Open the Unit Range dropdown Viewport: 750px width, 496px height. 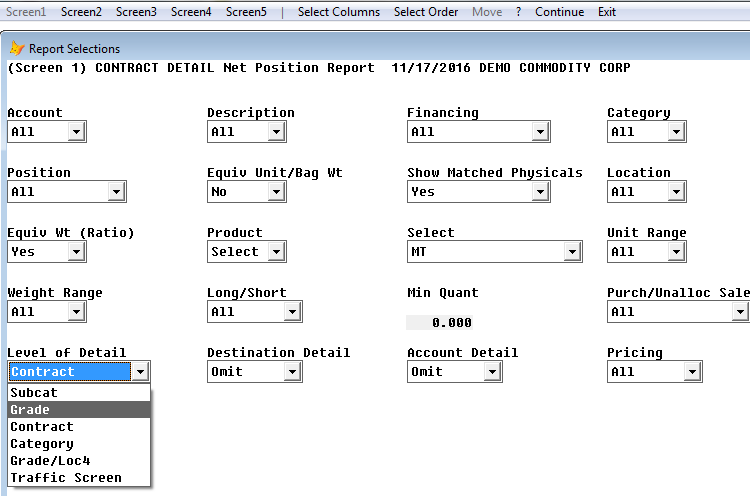pos(676,252)
